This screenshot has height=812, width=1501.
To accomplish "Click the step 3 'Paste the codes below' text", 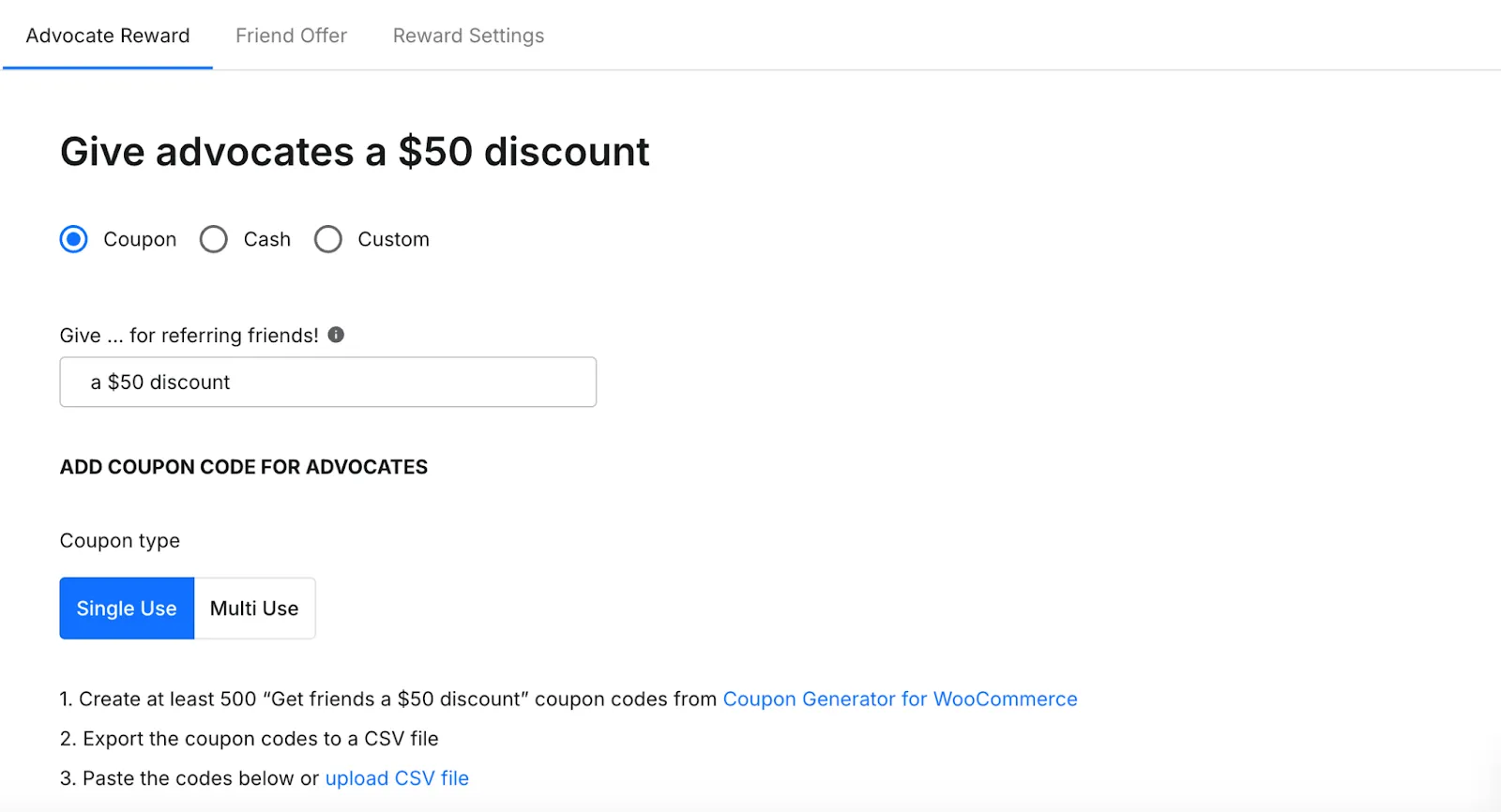I will coord(190,778).
